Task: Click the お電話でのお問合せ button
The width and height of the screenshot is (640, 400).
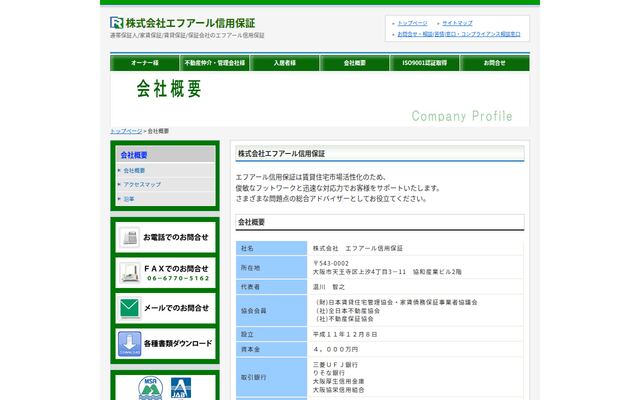Action: (165, 237)
